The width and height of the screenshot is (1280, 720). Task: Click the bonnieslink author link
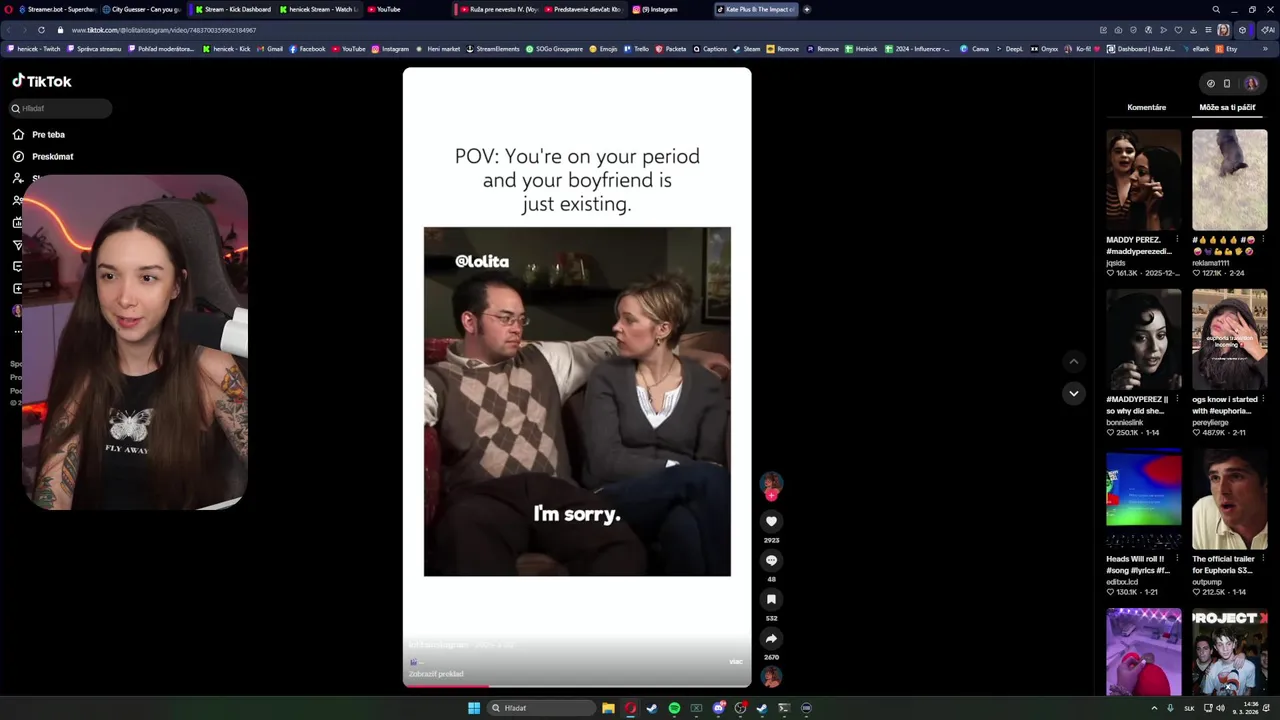(x=1123, y=422)
